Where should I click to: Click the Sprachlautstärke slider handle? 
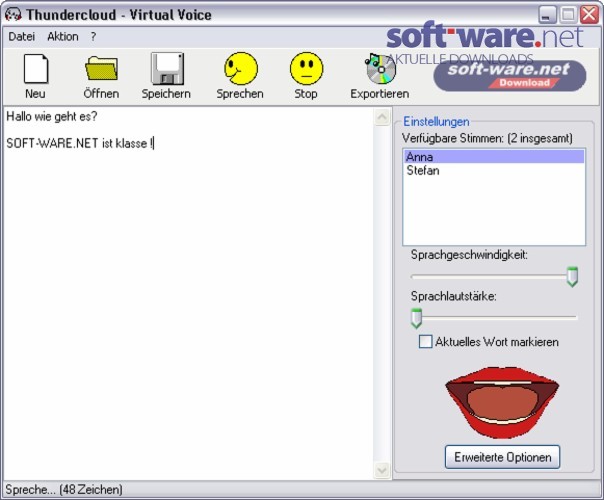point(416,318)
